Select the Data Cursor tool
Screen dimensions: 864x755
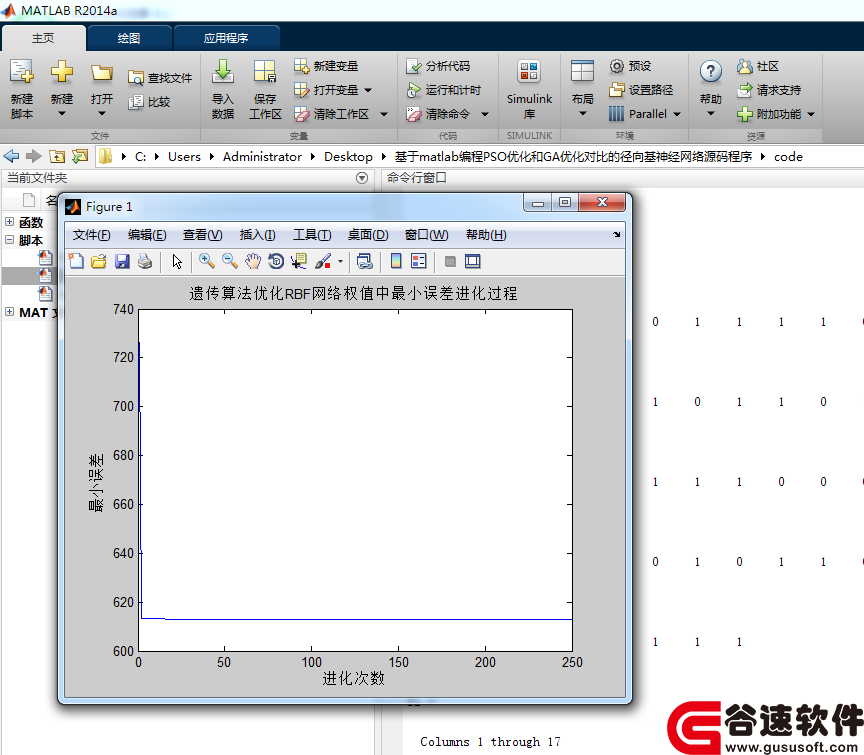[299, 261]
